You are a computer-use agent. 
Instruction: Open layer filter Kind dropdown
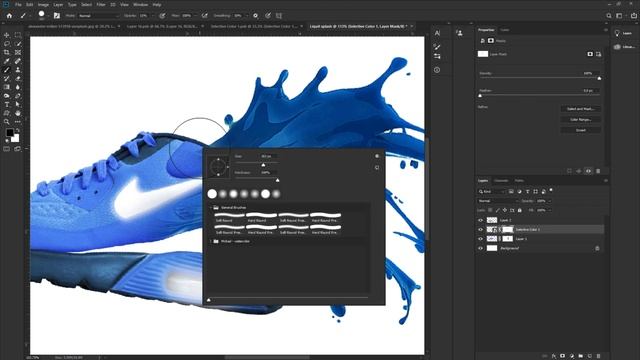[x=492, y=191]
